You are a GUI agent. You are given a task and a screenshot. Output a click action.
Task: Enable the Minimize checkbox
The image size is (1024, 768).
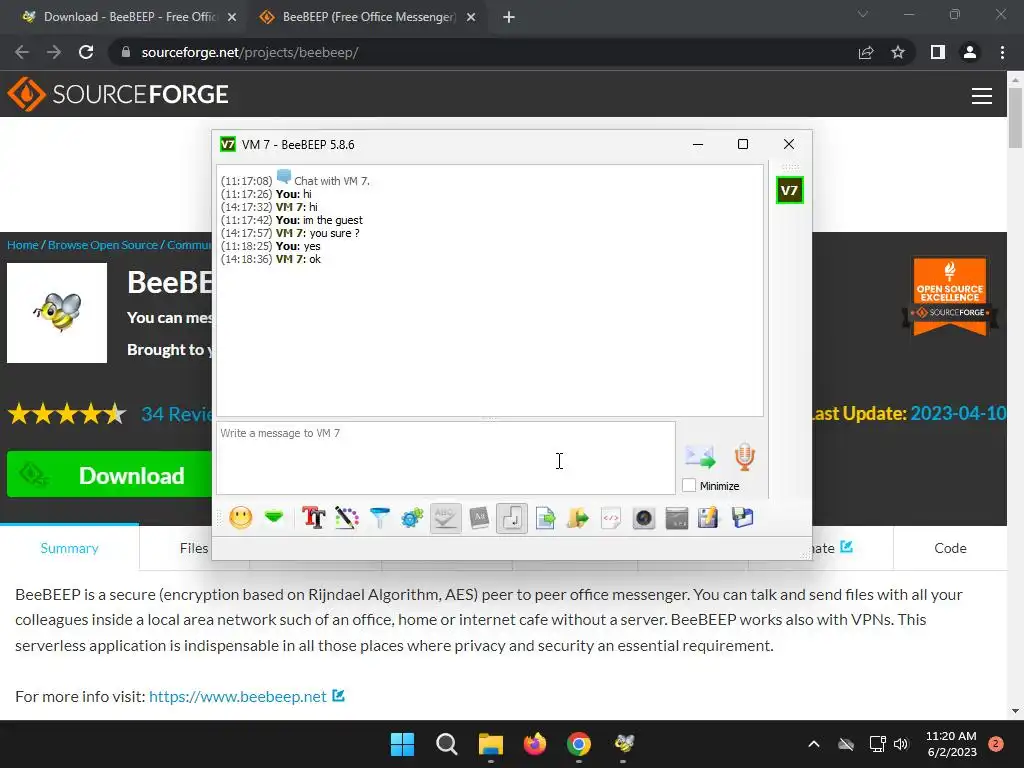click(689, 485)
